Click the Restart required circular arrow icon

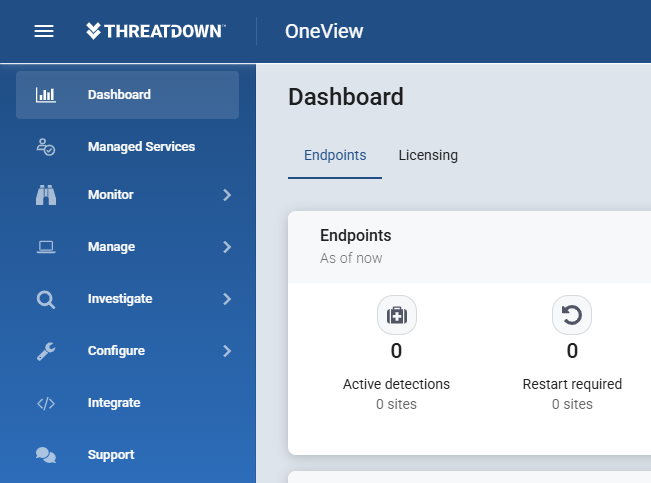[x=572, y=315]
